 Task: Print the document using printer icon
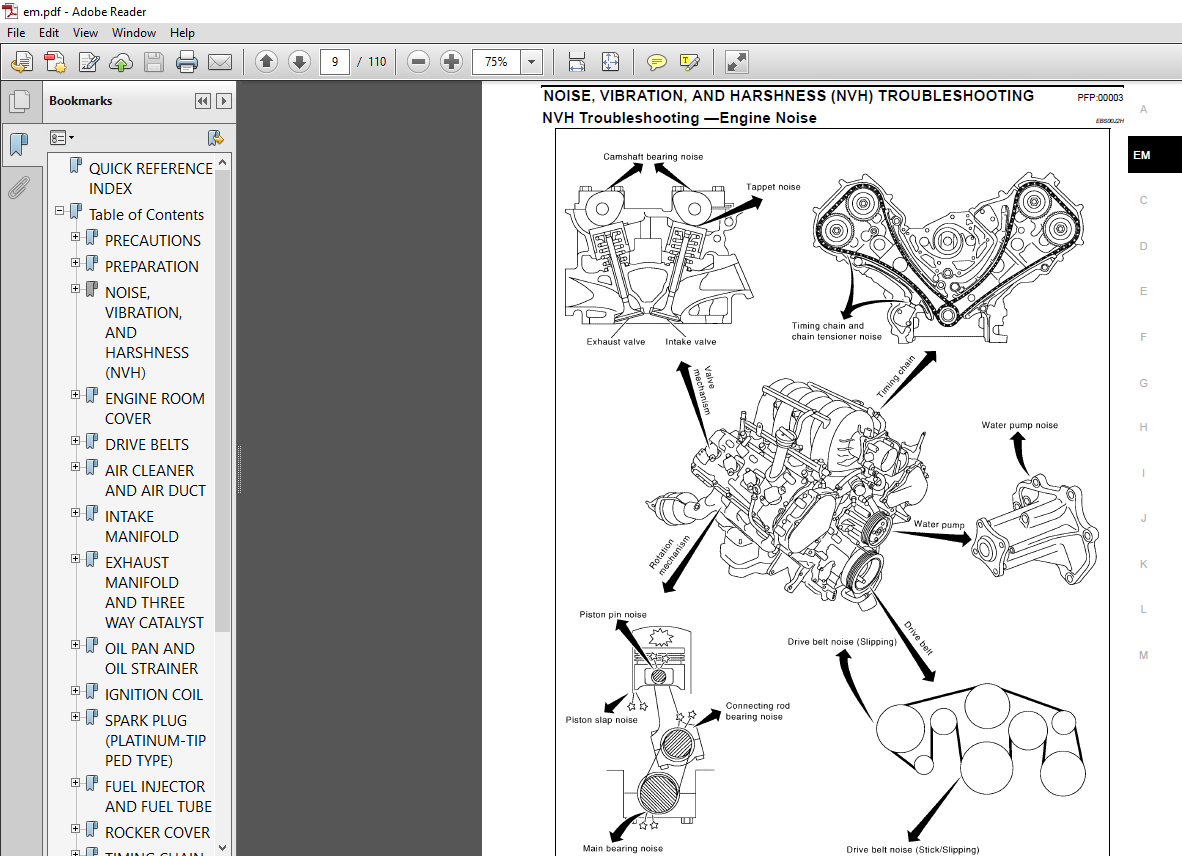click(186, 62)
